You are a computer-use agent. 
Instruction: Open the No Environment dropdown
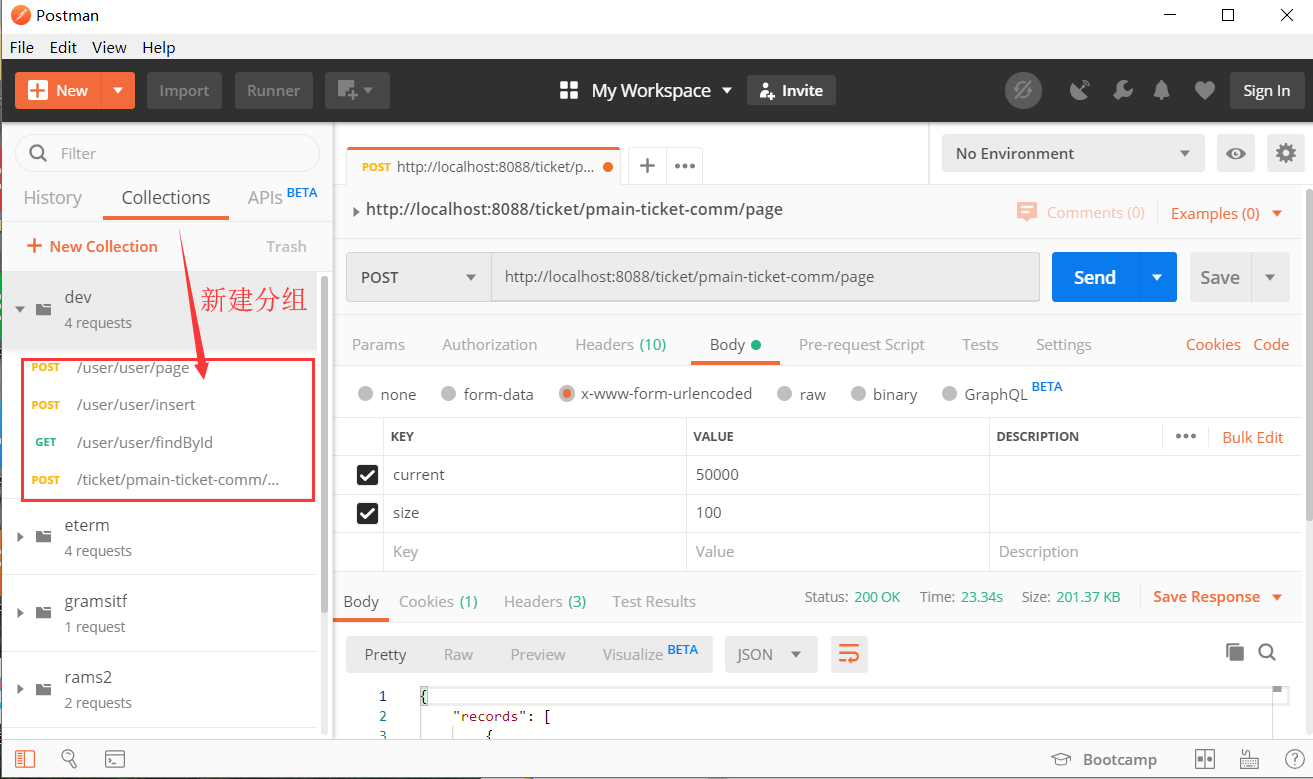[1072, 153]
